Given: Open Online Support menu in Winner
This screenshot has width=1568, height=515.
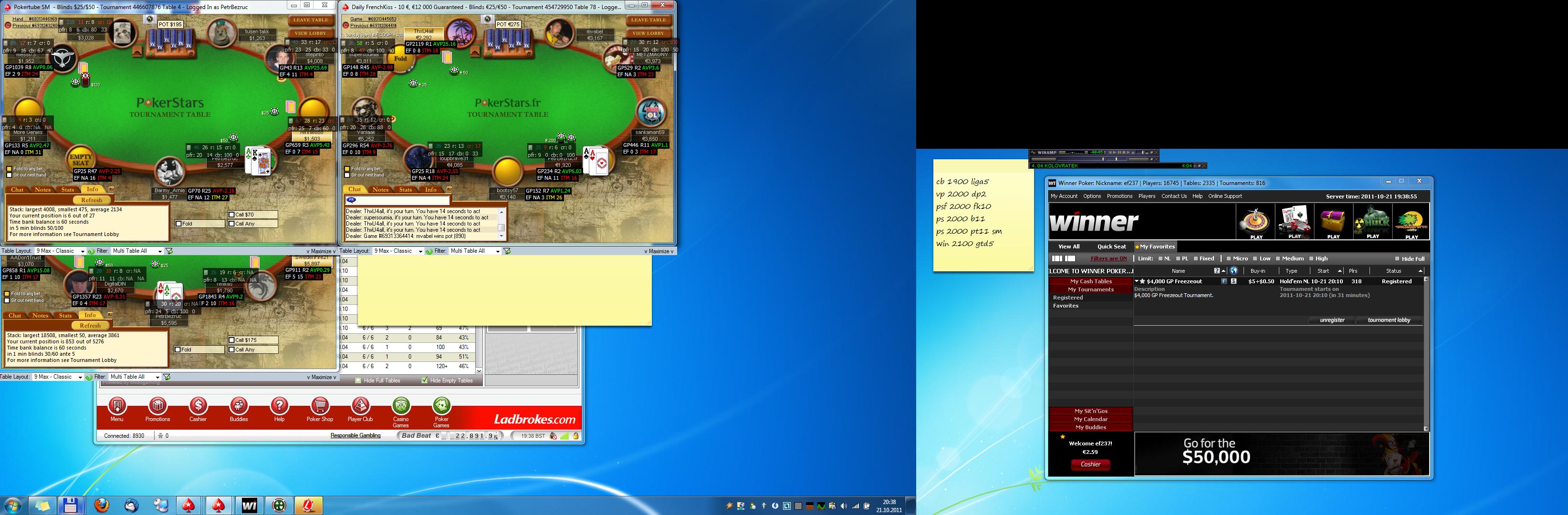Looking at the screenshot, I should click(x=1225, y=196).
